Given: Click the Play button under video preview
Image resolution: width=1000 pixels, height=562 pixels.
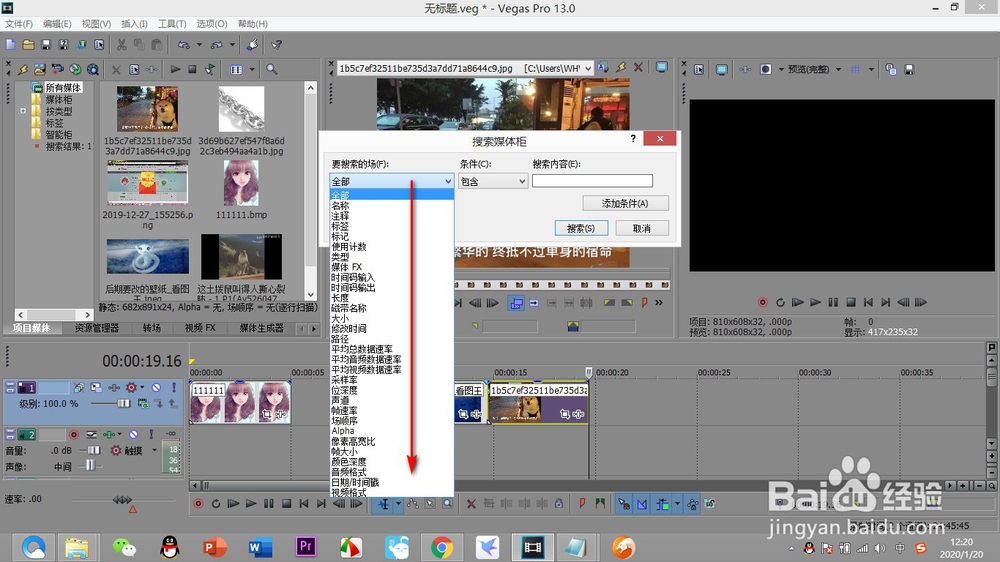Looking at the screenshot, I should click(815, 302).
